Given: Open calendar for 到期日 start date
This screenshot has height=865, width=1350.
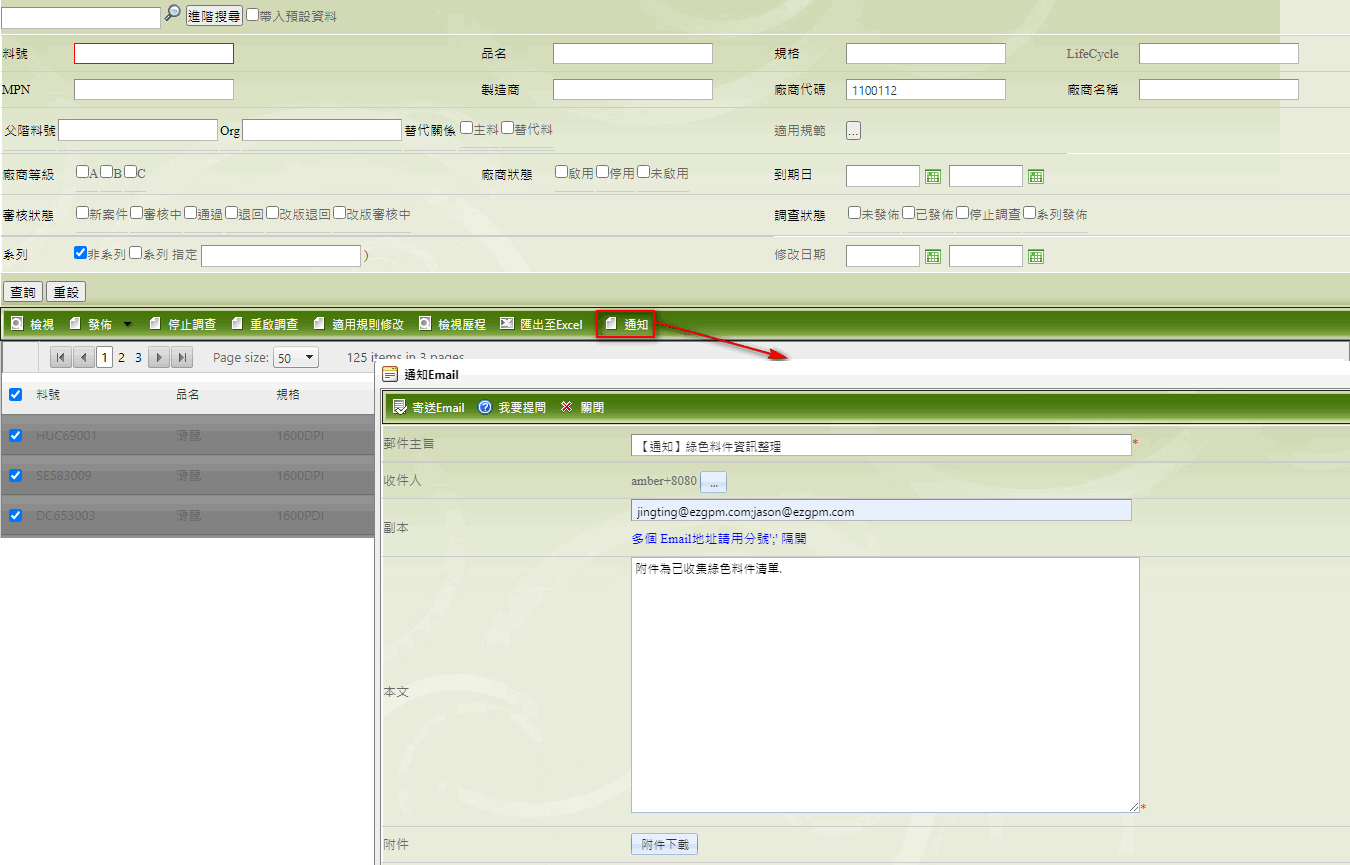Looking at the screenshot, I should click(933, 176).
